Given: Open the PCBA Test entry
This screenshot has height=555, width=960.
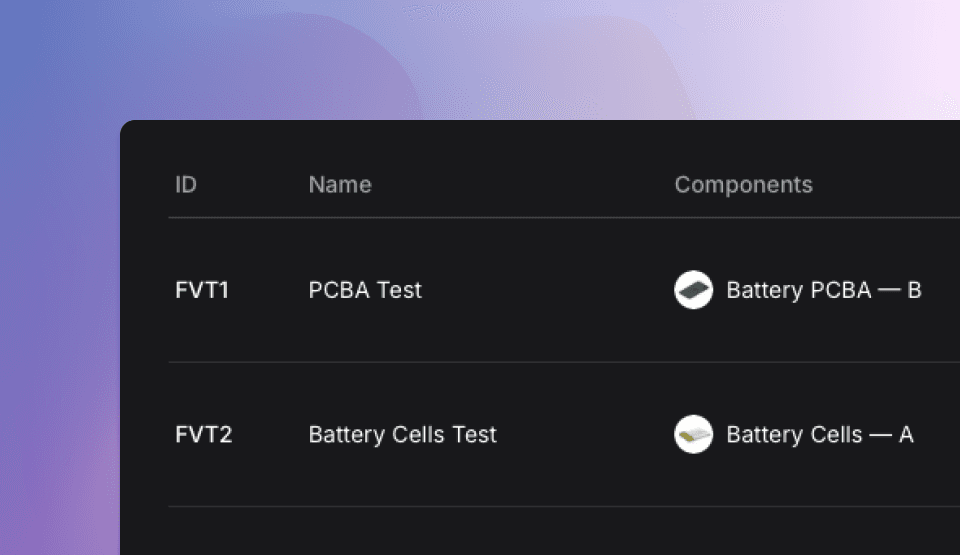Looking at the screenshot, I should click(x=365, y=290).
